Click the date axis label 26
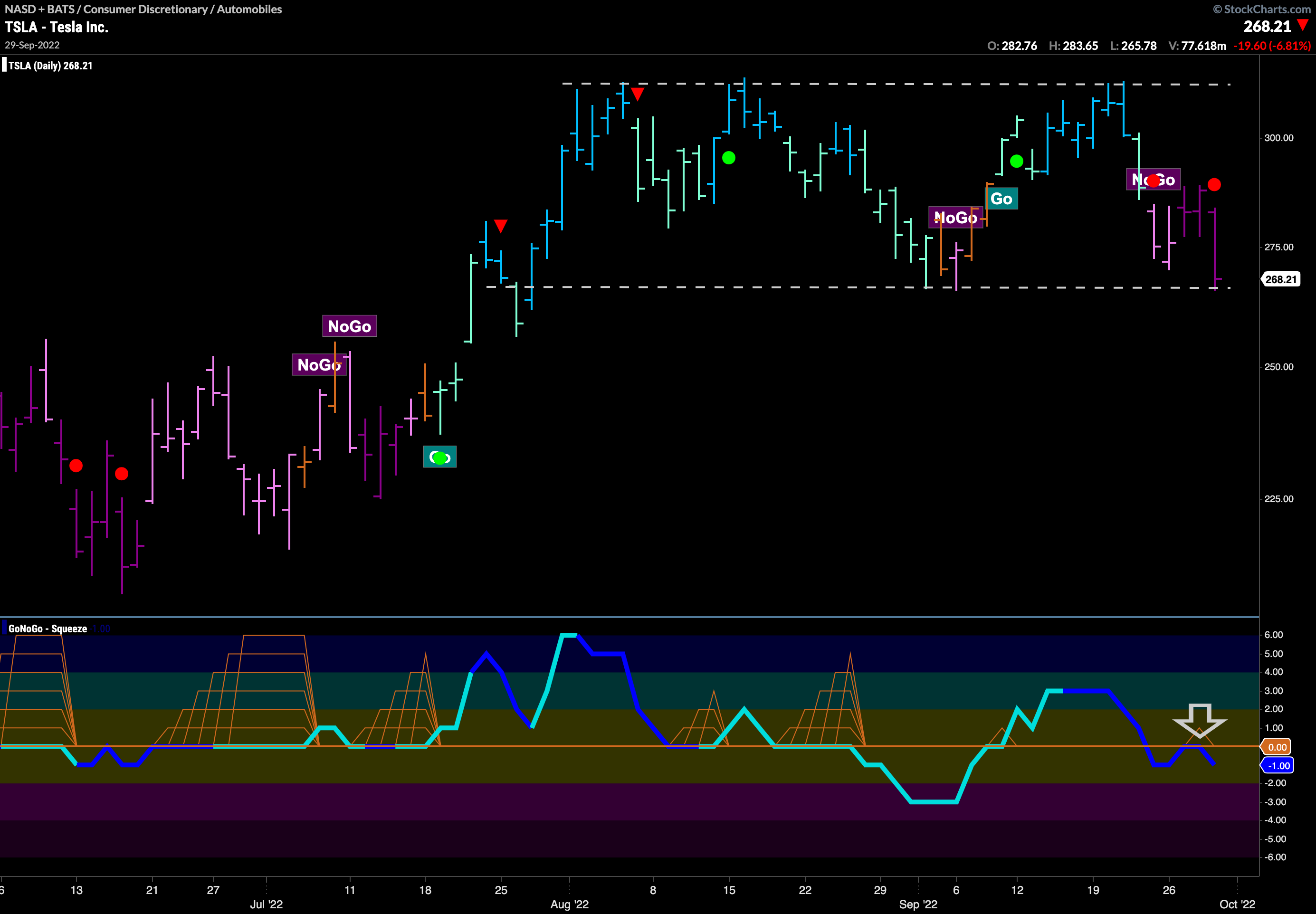The image size is (1316, 914). pyautogui.click(x=1169, y=890)
